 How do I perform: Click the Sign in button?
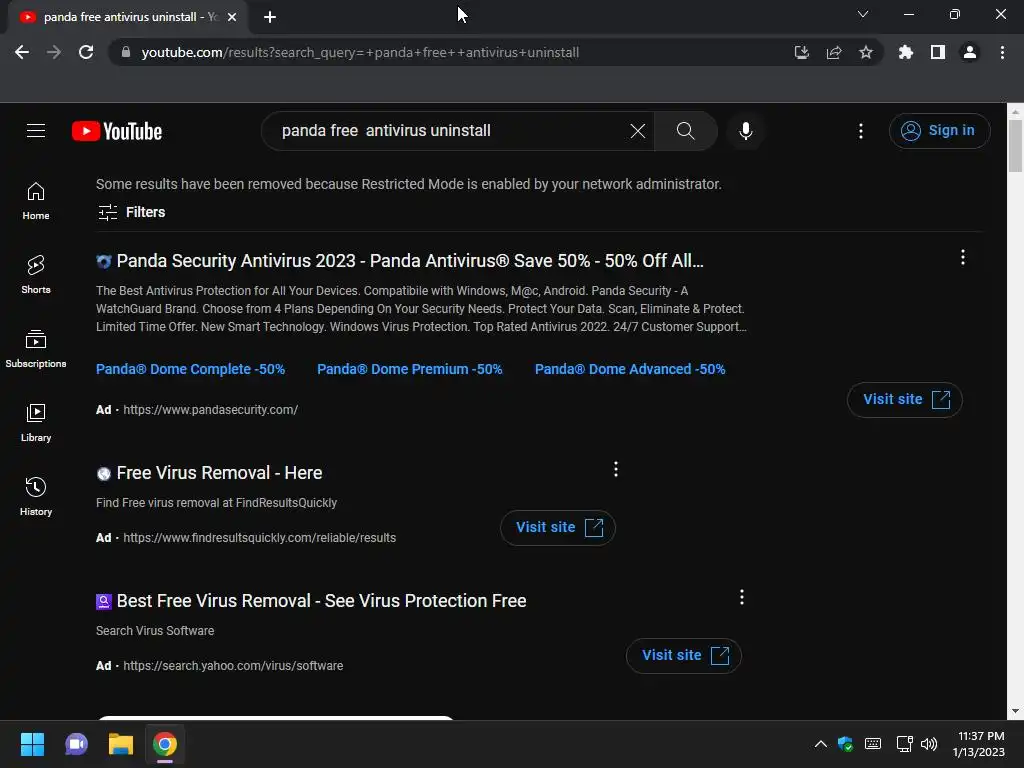(939, 131)
